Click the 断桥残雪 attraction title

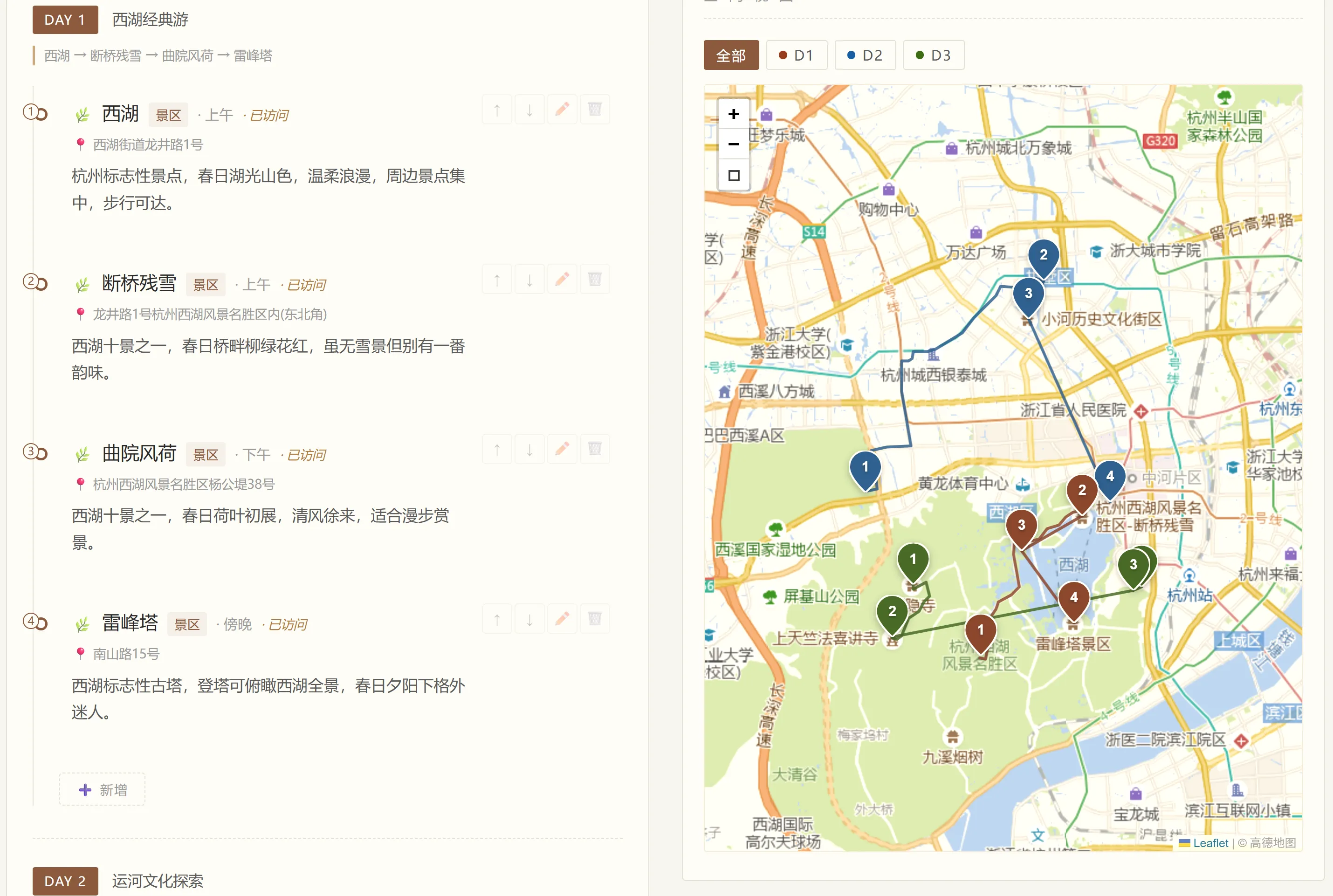(x=139, y=283)
